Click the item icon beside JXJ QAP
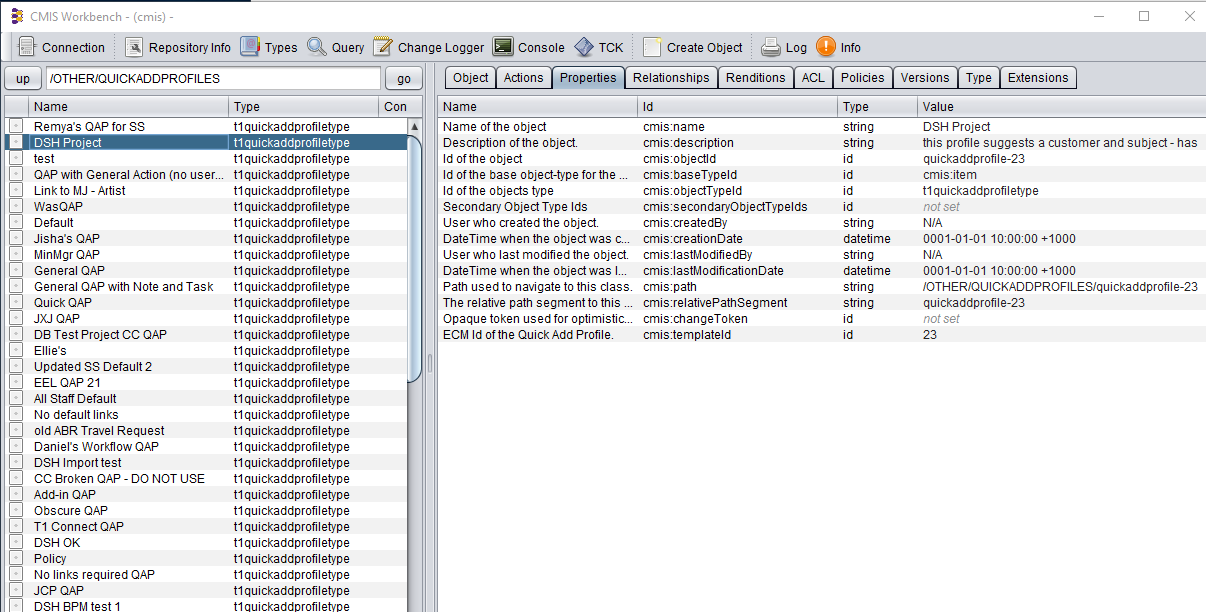Image resolution: width=1206 pixels, height=612 pixels. [16, 319]
